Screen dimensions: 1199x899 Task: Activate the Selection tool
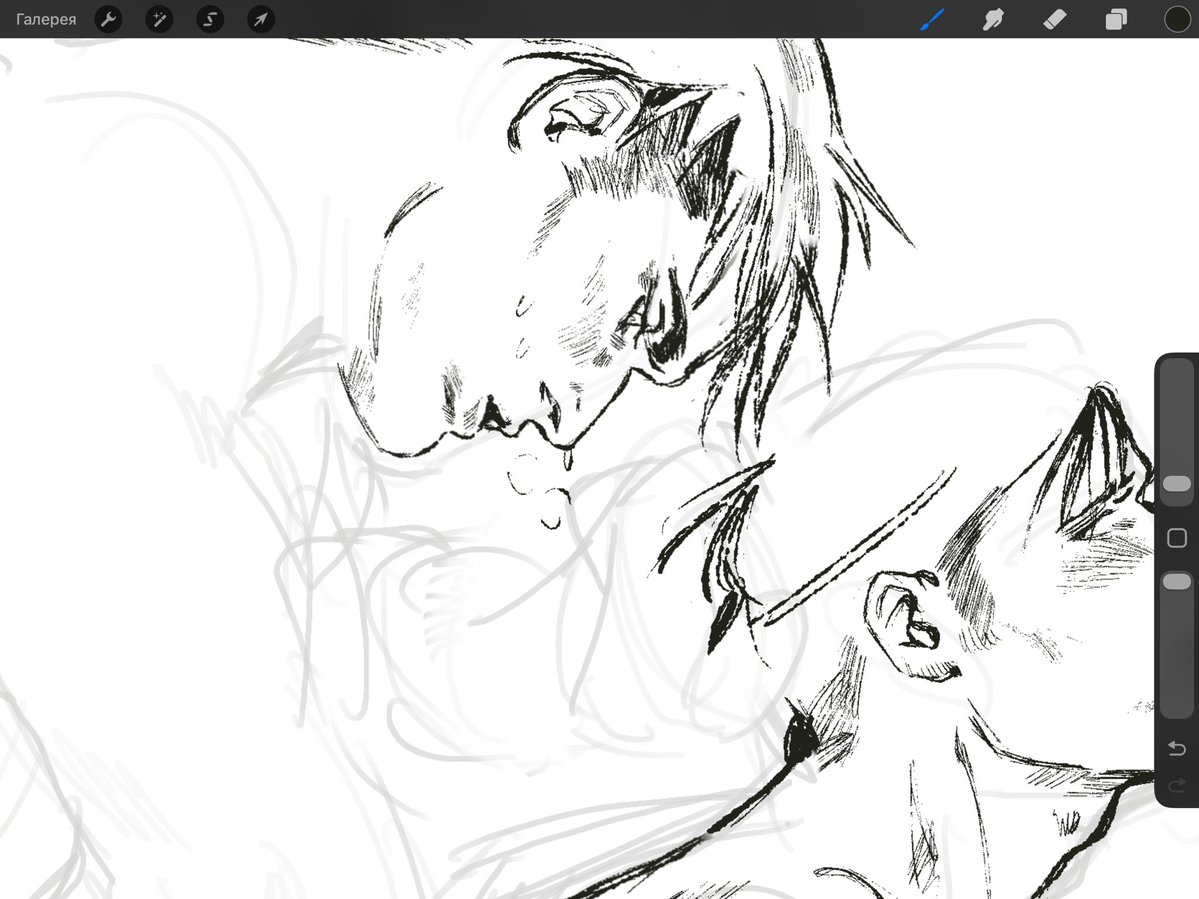(x=210, y=19)
